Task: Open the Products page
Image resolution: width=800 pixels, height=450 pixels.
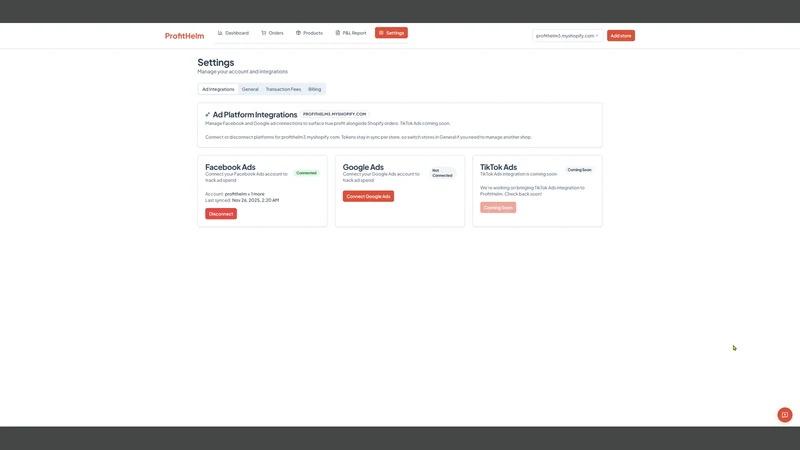Action: pyautogui.click(x=309, y=33)
